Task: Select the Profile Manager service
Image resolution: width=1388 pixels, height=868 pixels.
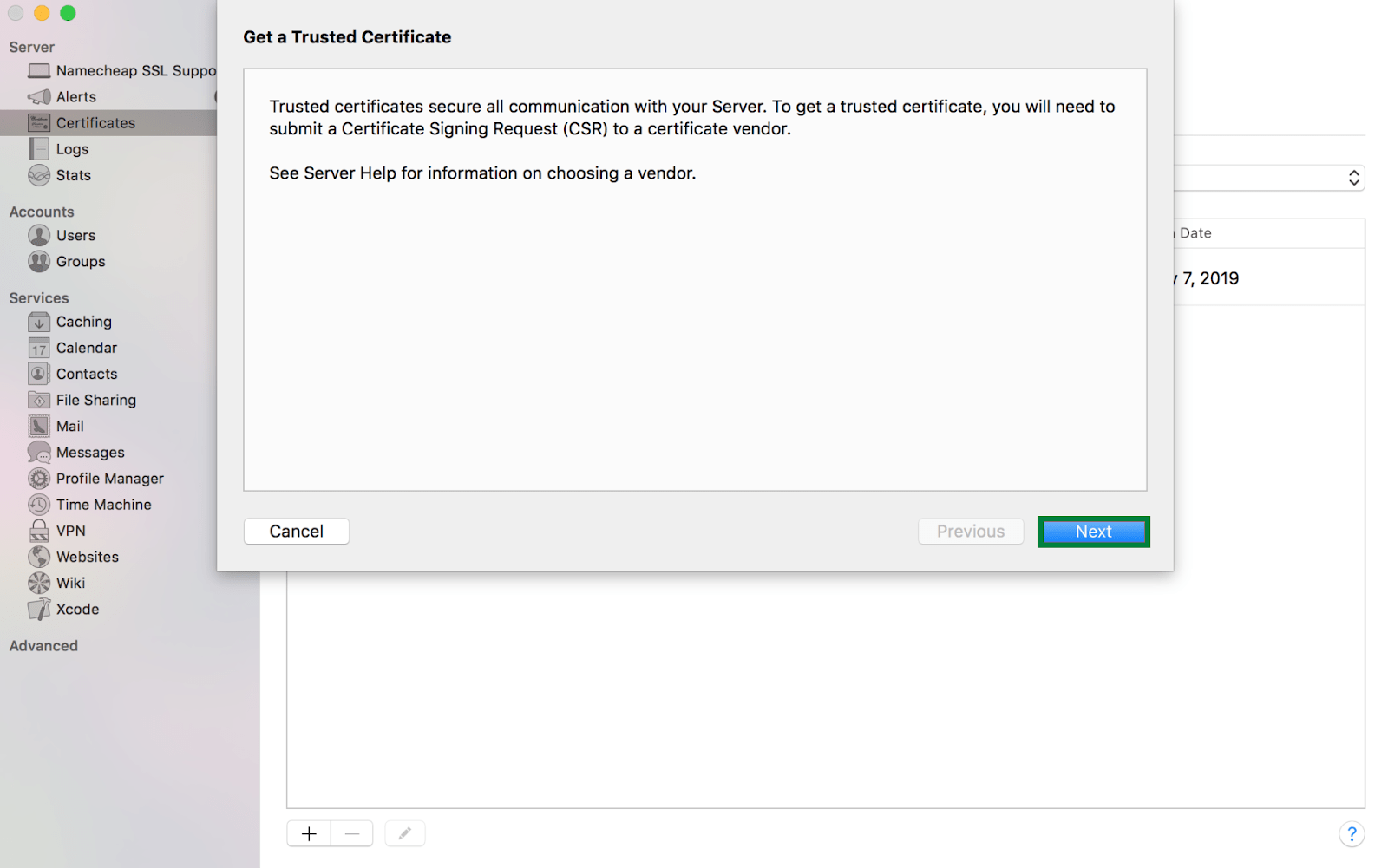Action: (109, 478)
